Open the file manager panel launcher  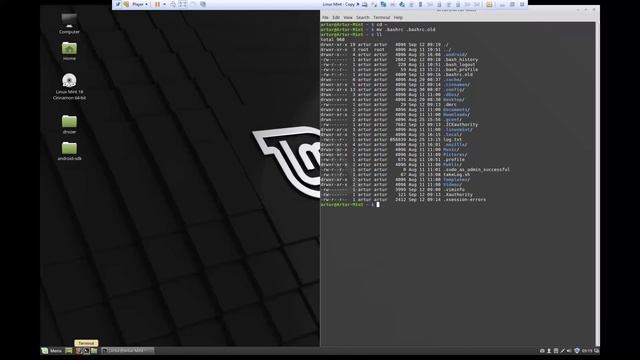click(x=94, y=351)
